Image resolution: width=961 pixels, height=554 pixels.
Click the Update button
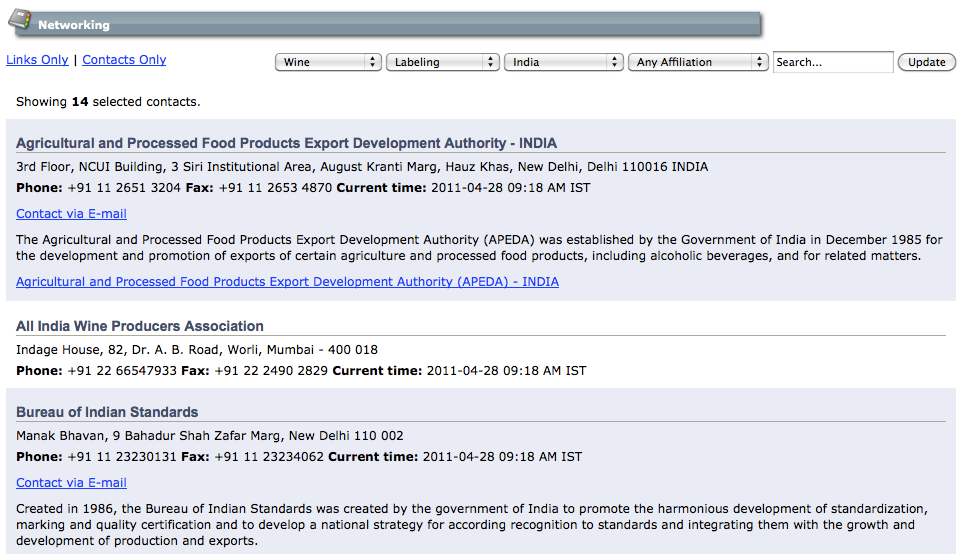coord(926,62)
